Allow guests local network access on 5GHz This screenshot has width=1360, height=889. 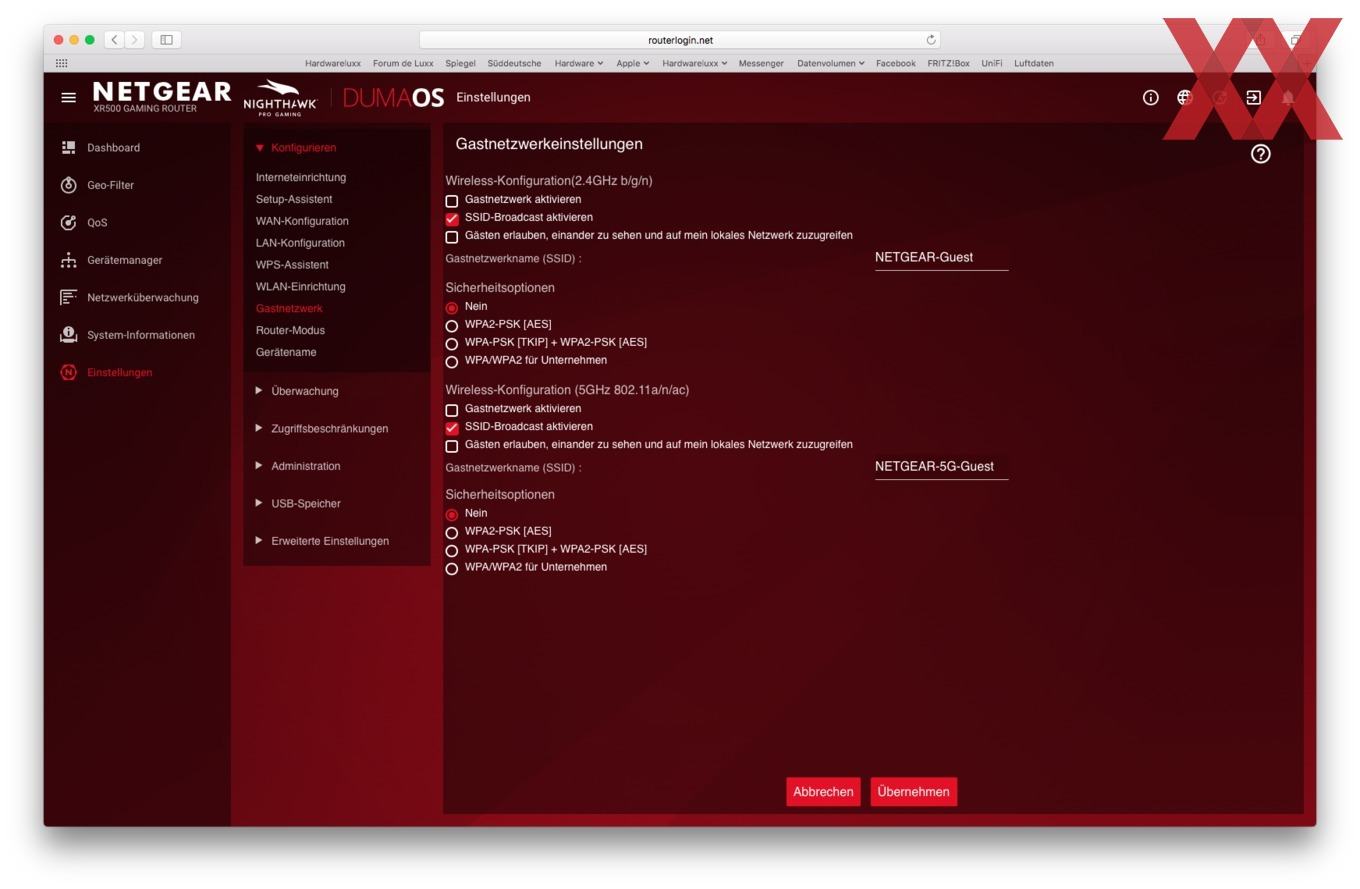(451, 446)
